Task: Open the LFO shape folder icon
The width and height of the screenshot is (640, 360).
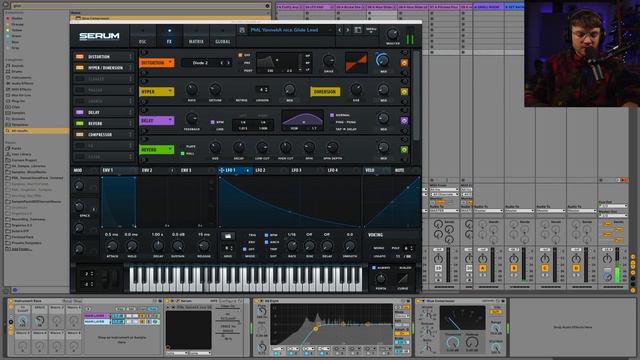Action: pos(228,236)
